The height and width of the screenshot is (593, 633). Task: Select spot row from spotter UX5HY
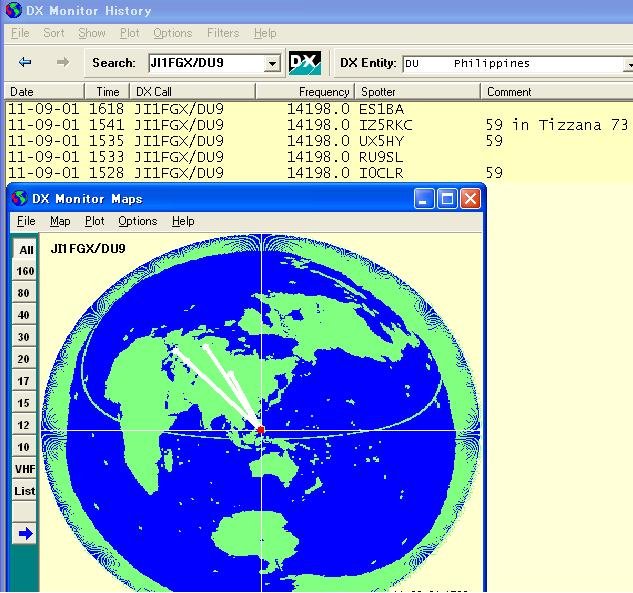319,141
